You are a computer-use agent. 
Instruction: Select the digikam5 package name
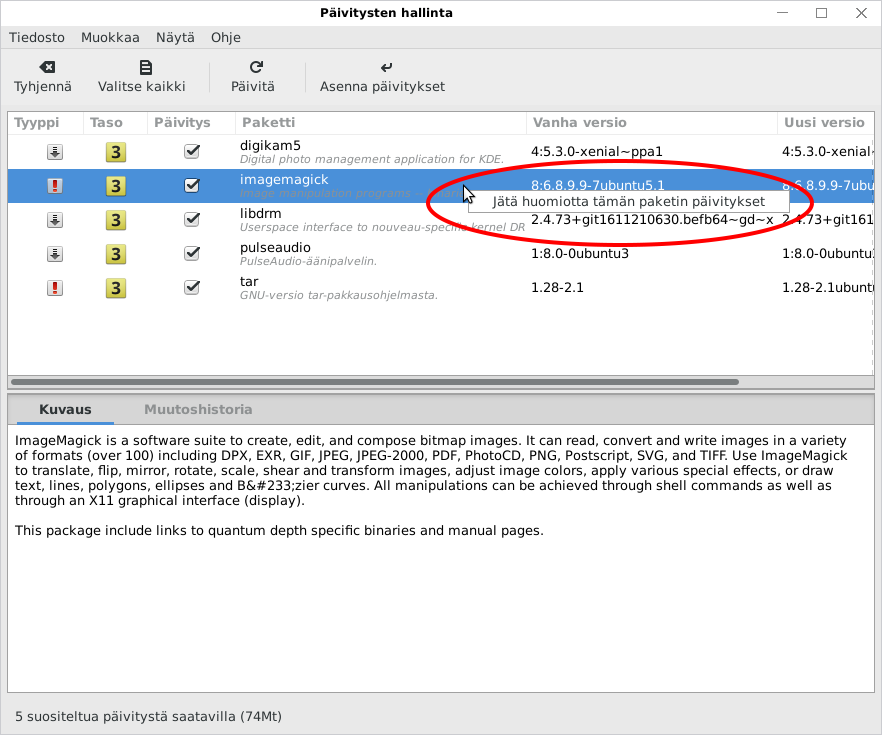coord(270,146)
